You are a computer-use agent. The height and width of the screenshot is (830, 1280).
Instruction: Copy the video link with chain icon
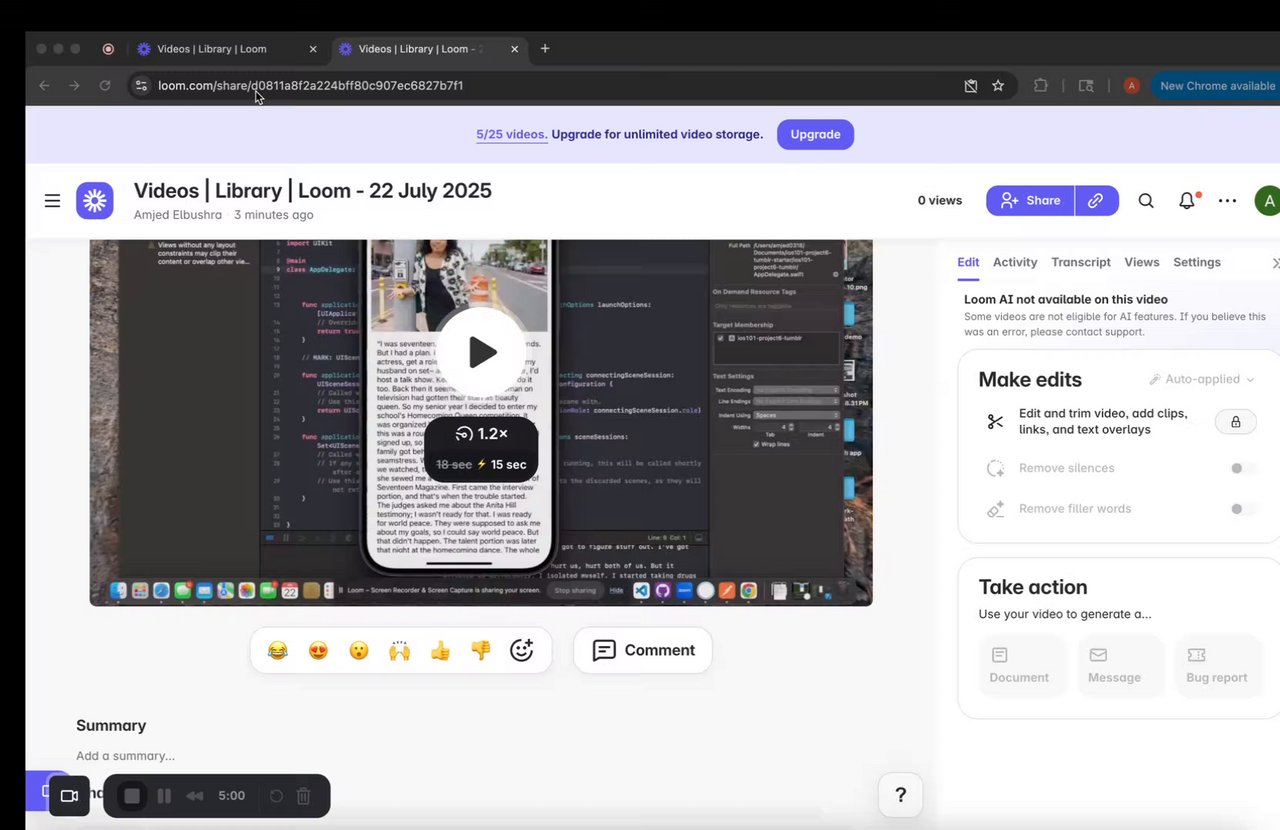(1096, 201)
